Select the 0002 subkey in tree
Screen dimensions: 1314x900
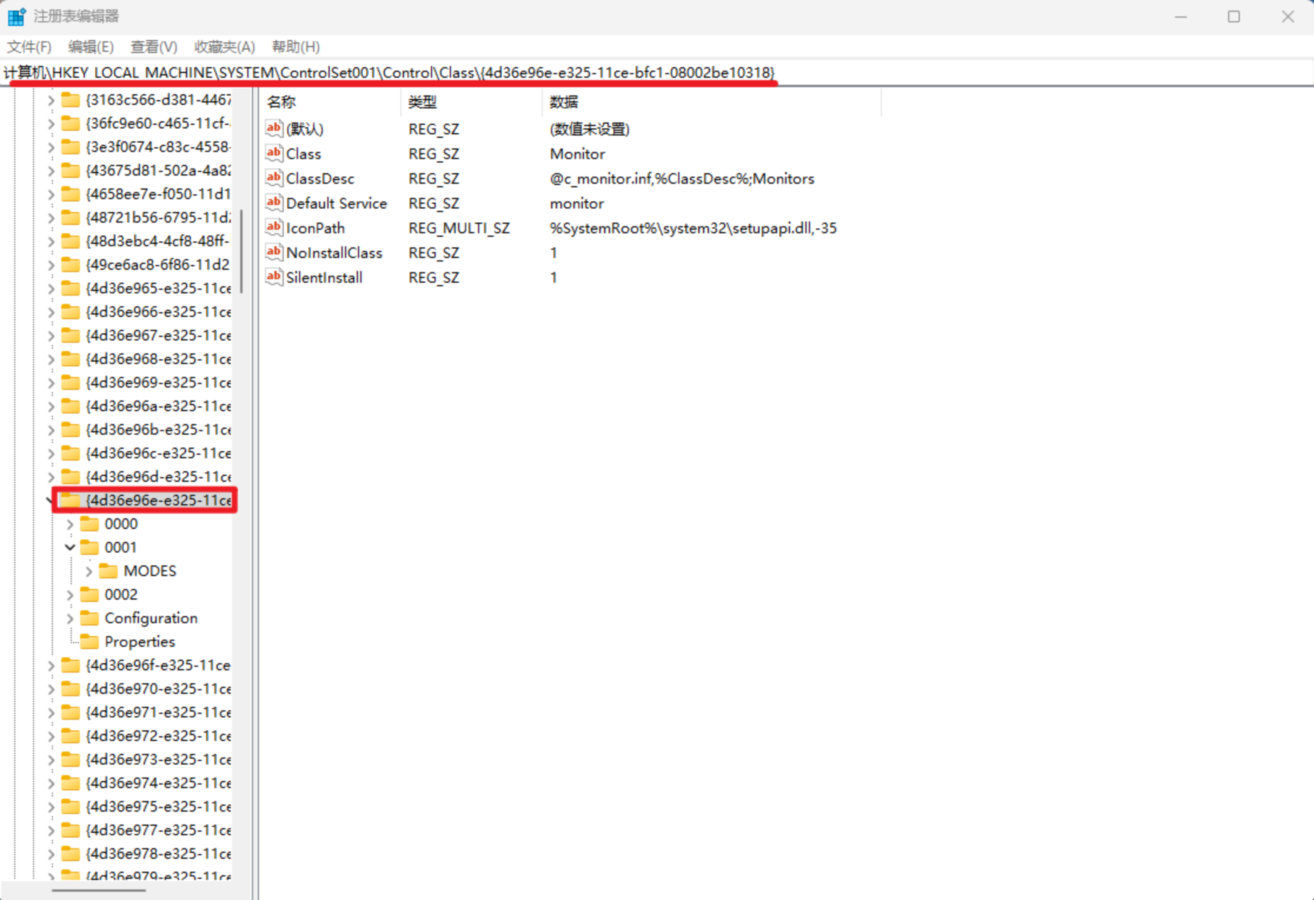(x=121, y=595)
